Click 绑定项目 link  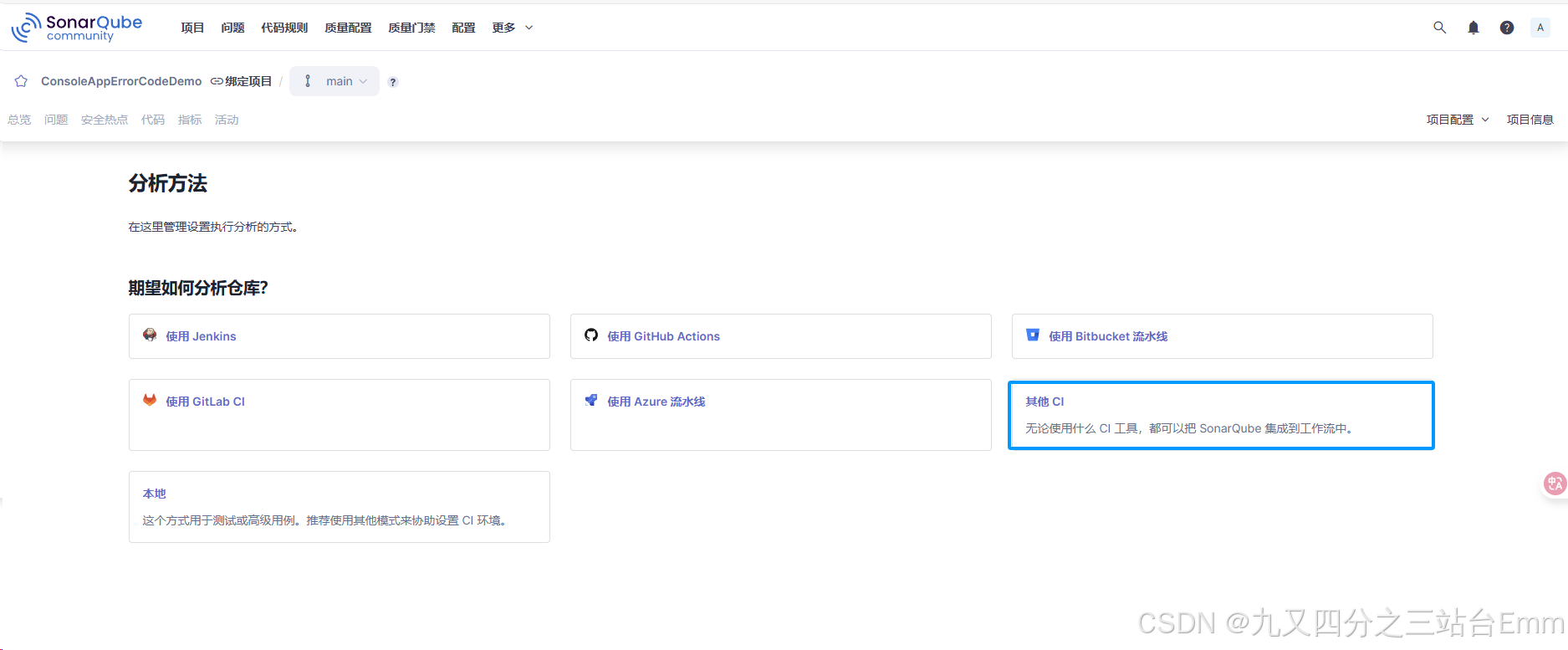[248, 81]
